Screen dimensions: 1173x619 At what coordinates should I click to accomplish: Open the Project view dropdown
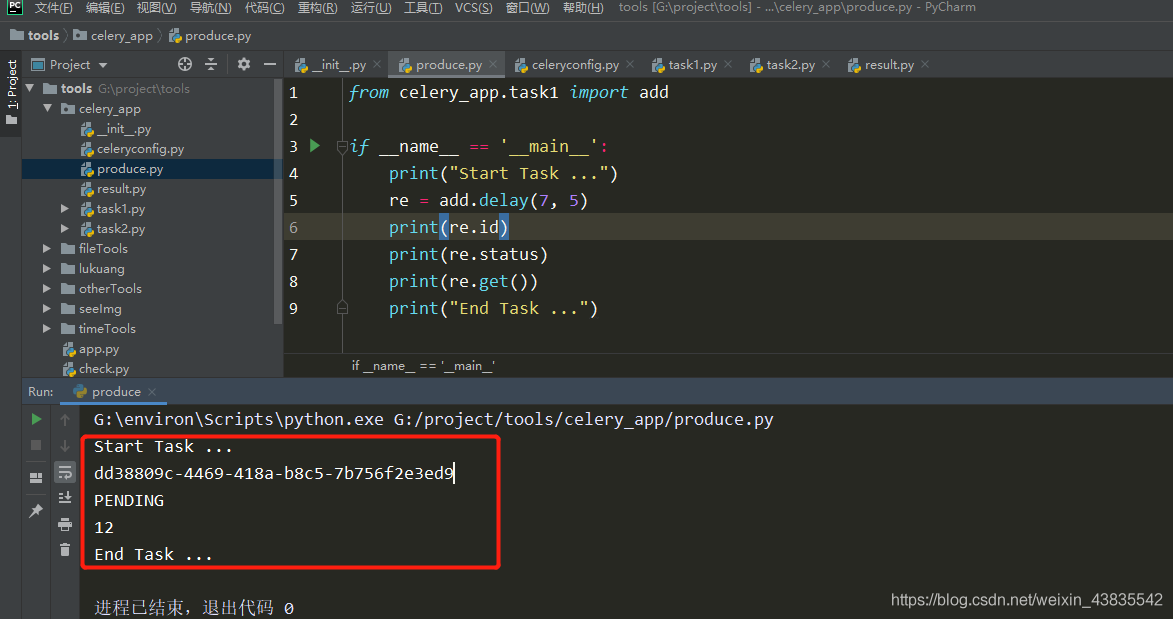click(103, 65)
